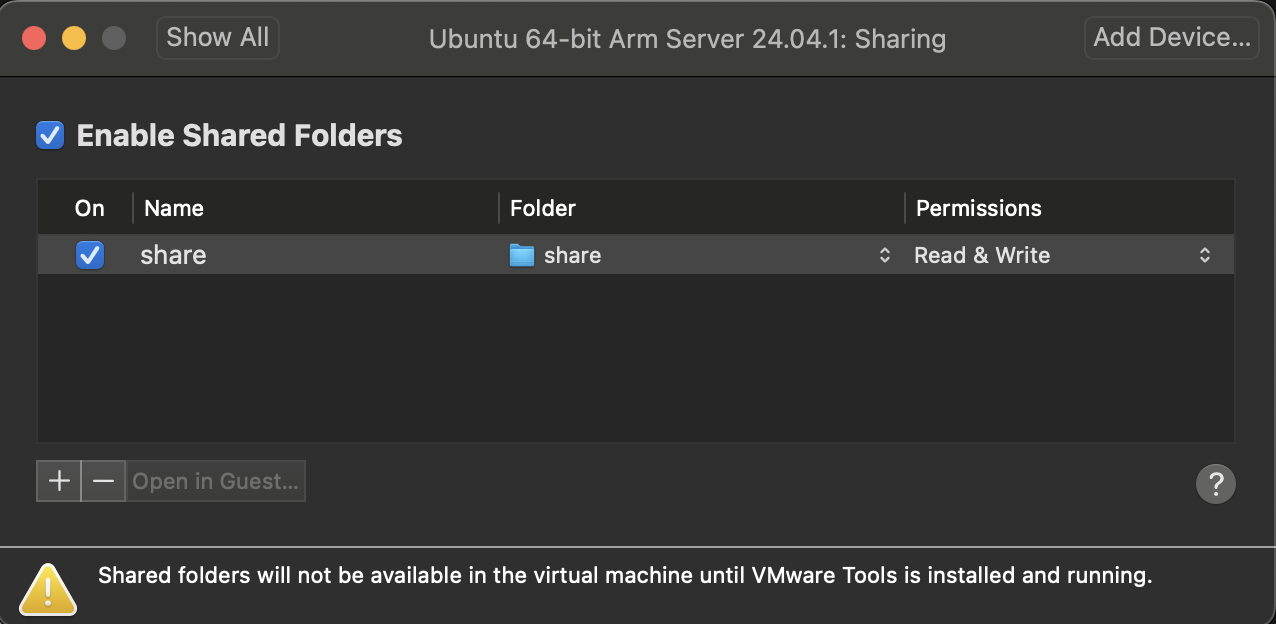
Task: Remove the shared folder using the minus icon
Action: [103, 481]
